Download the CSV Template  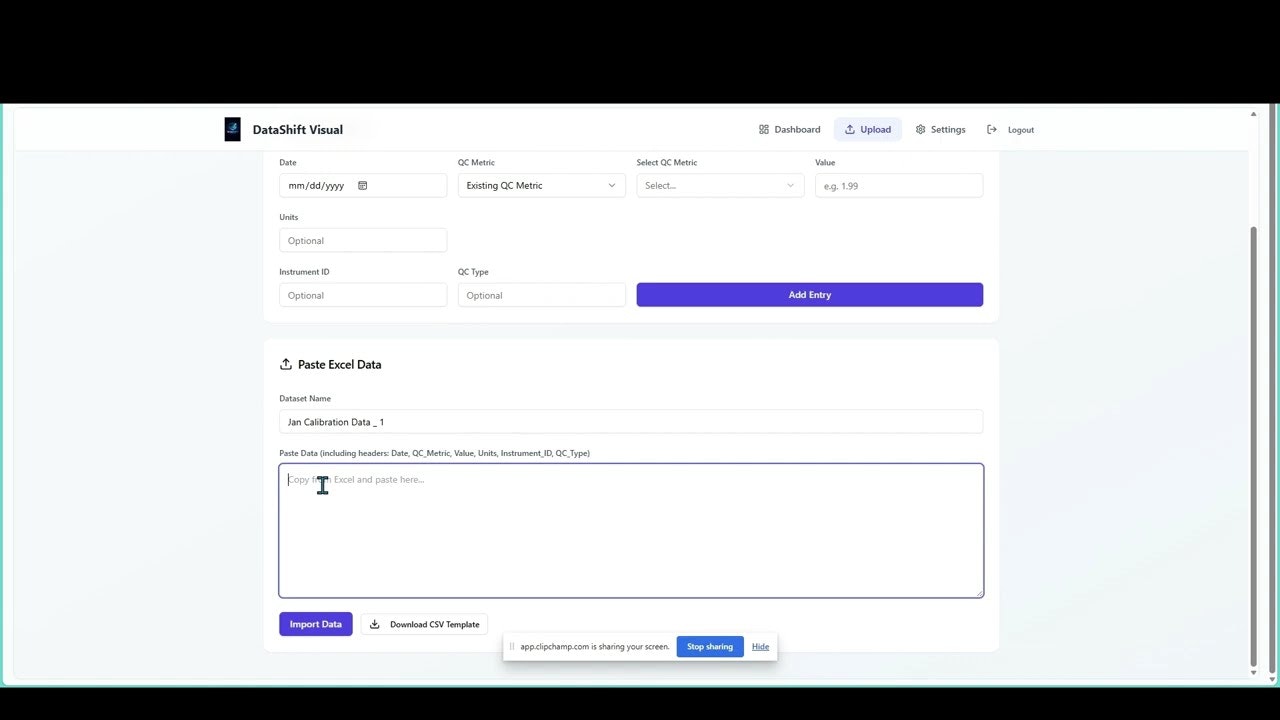coord(424,624)
